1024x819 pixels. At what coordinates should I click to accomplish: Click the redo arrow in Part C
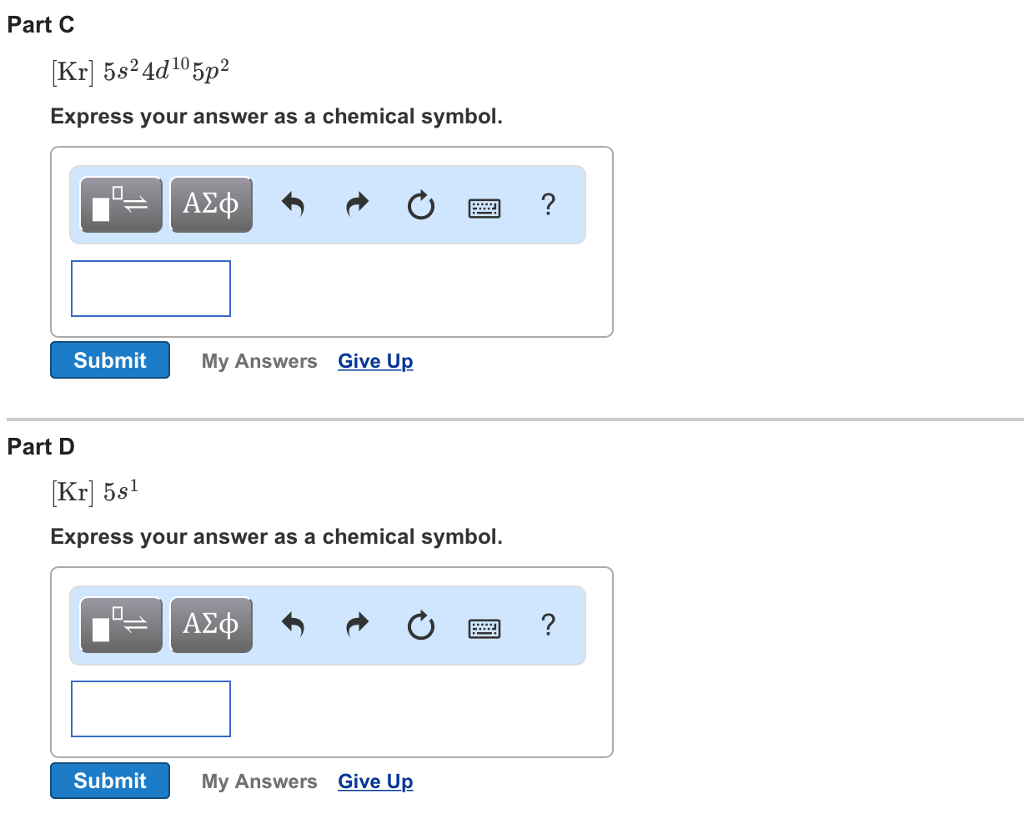pos(356,206)
